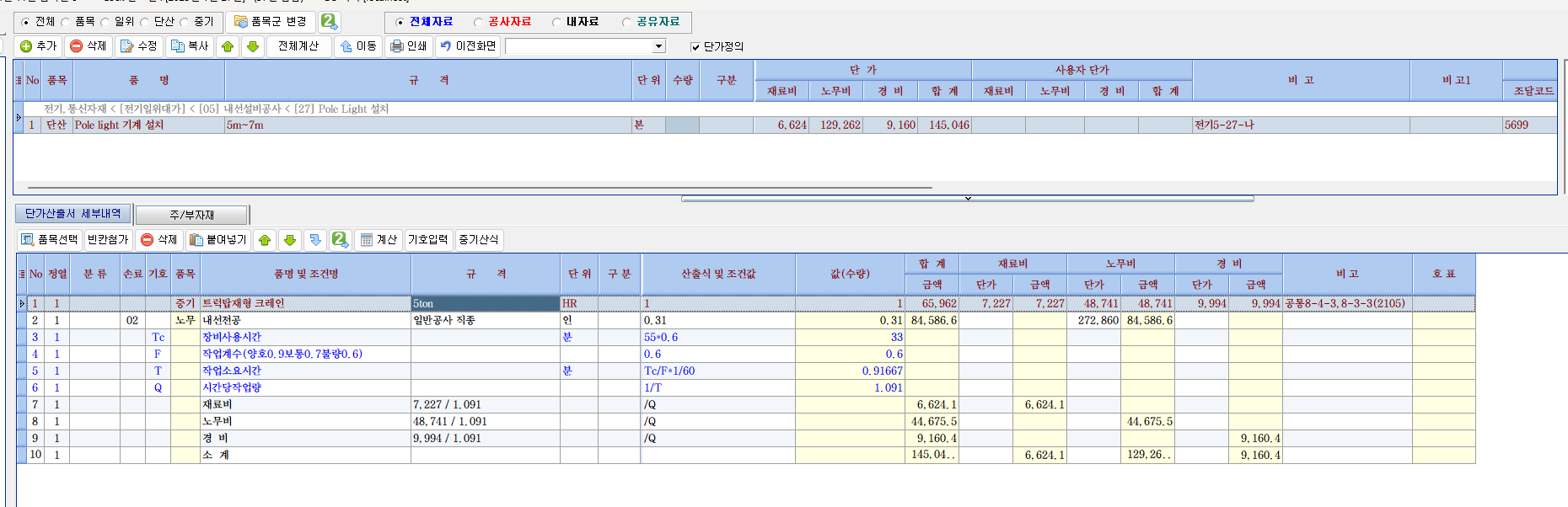Collapse the splitter chevron between panels
The height and width of the screenshot is (507, 1568).
967,199
